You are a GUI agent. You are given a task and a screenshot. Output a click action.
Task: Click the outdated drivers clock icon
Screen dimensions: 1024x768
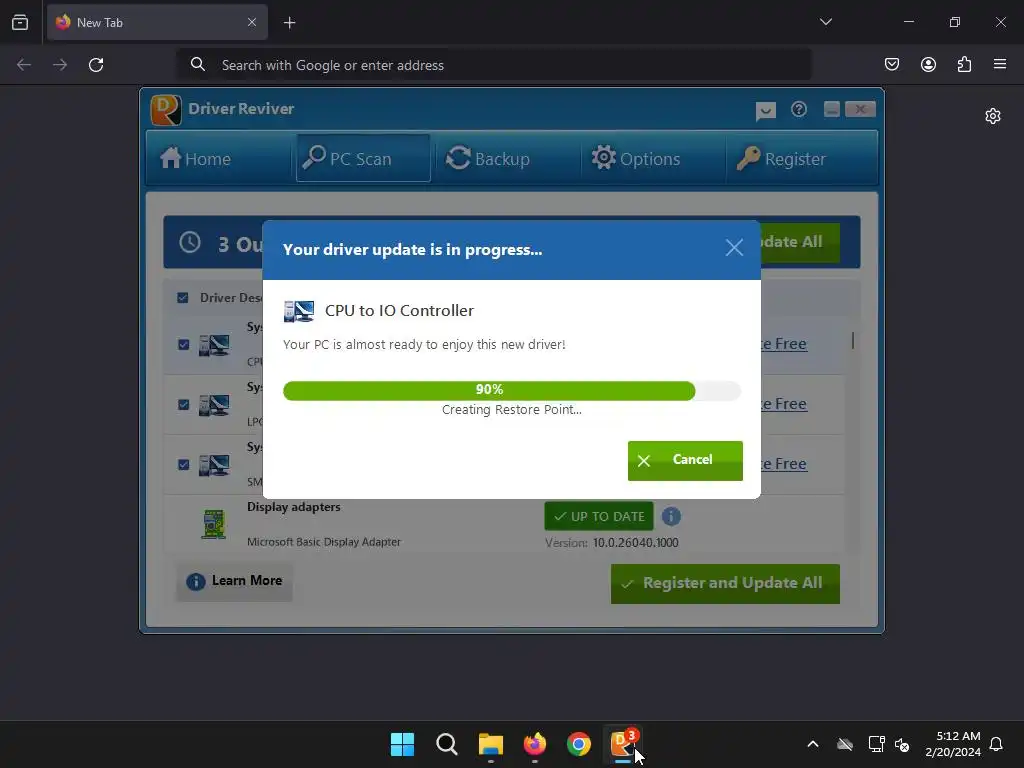click(x=190, y=242)
